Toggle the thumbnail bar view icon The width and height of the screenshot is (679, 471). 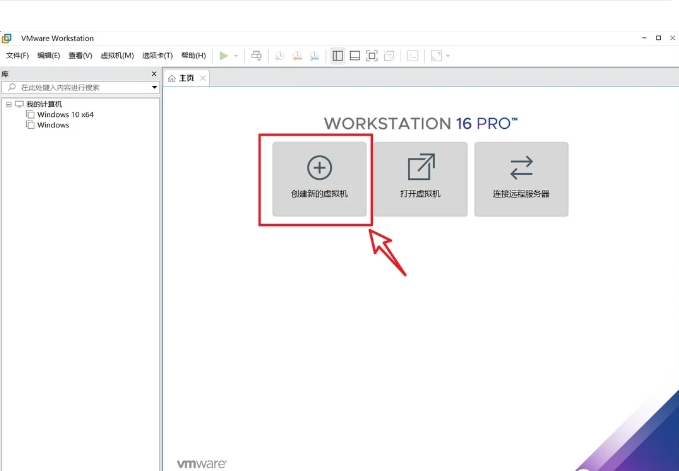point(355,56)
